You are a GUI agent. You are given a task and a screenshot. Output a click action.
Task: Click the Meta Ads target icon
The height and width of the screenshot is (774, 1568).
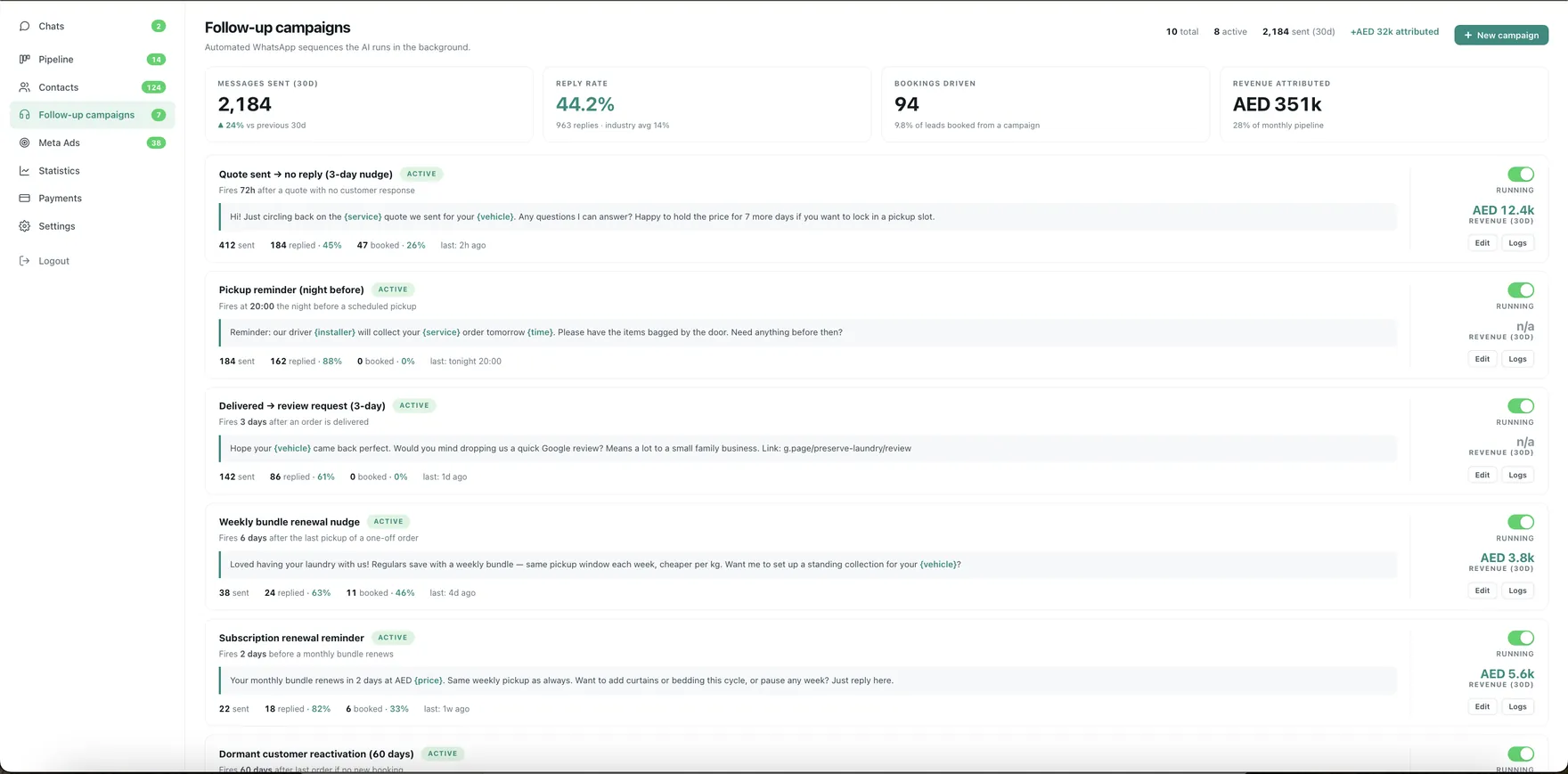click(x=24, y=143)
